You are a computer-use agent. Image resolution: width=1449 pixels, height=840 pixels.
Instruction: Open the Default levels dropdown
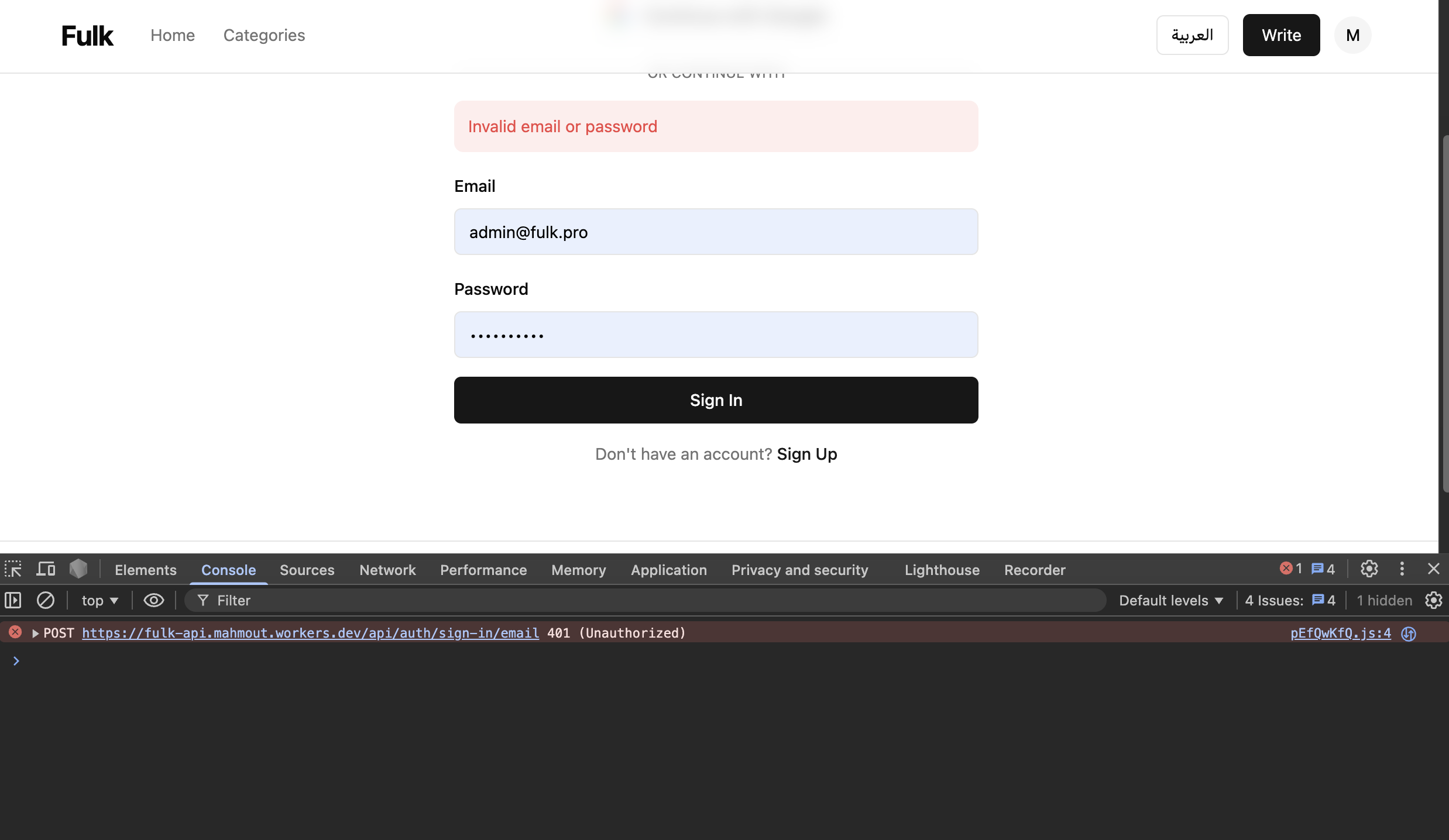click(x=1170, y=601)
